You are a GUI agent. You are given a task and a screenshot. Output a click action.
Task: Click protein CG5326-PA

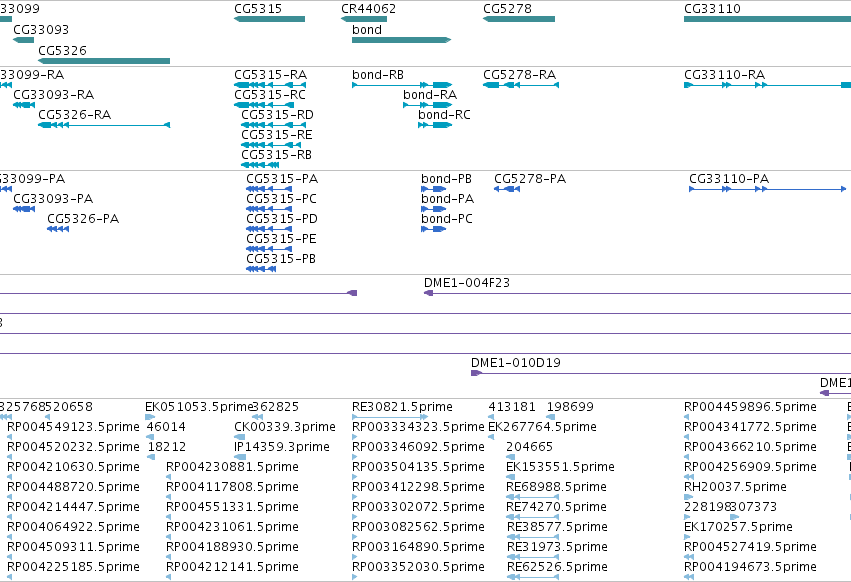83,219
